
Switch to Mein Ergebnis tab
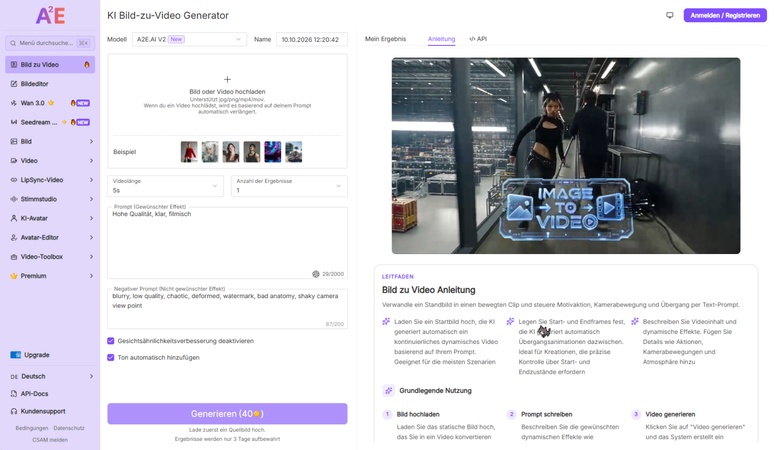point(386,39)
